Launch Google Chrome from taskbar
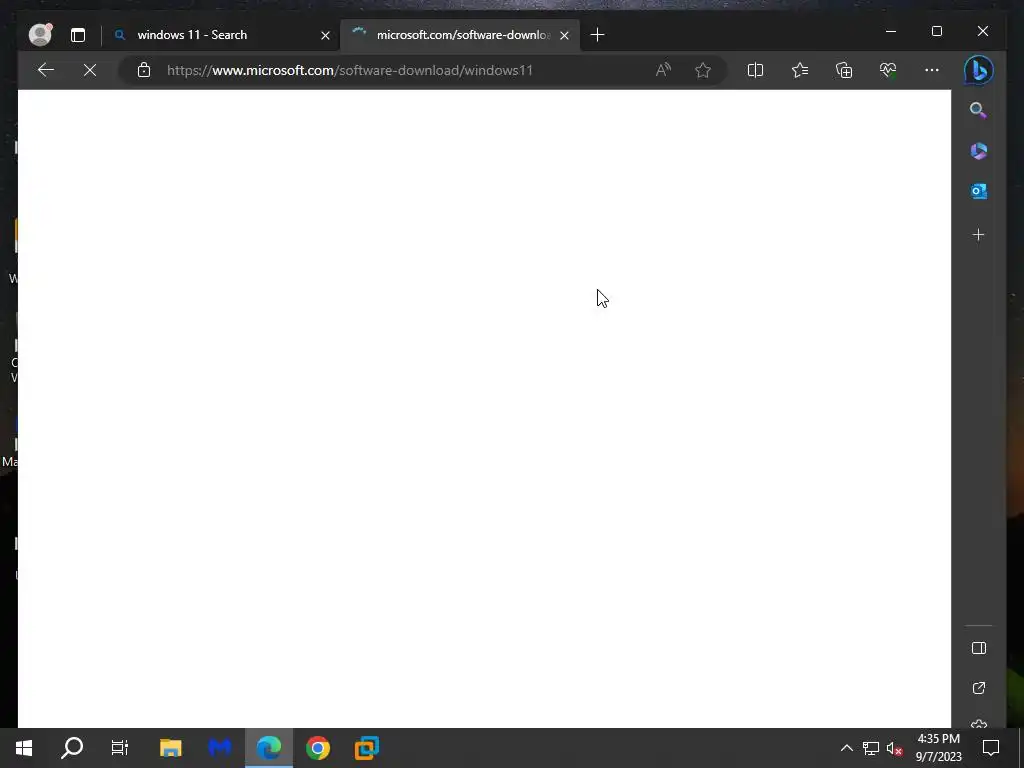Viewport: 1024px width, 768px height. tap(318, 748)
